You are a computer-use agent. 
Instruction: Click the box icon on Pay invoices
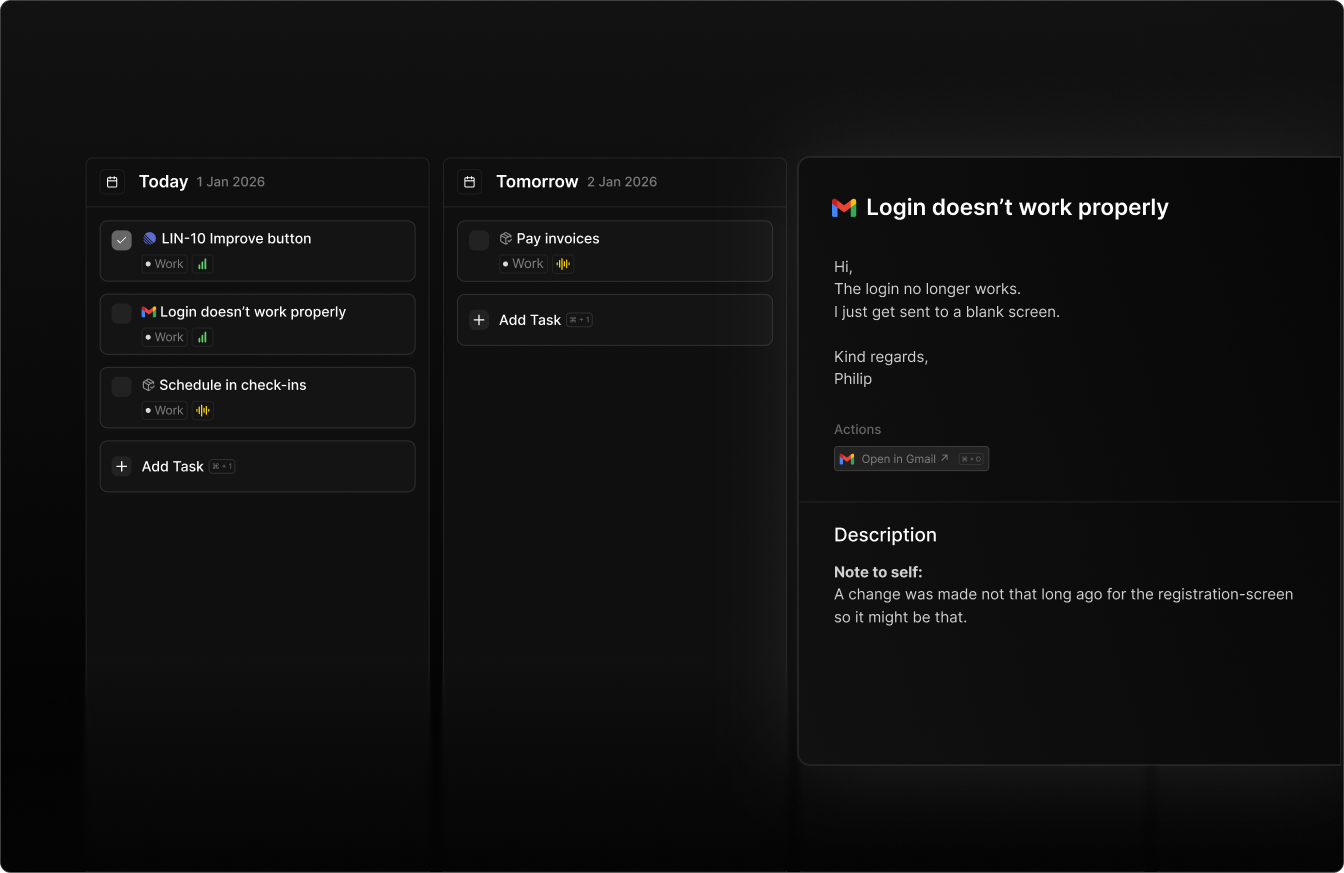pos(506,239)
